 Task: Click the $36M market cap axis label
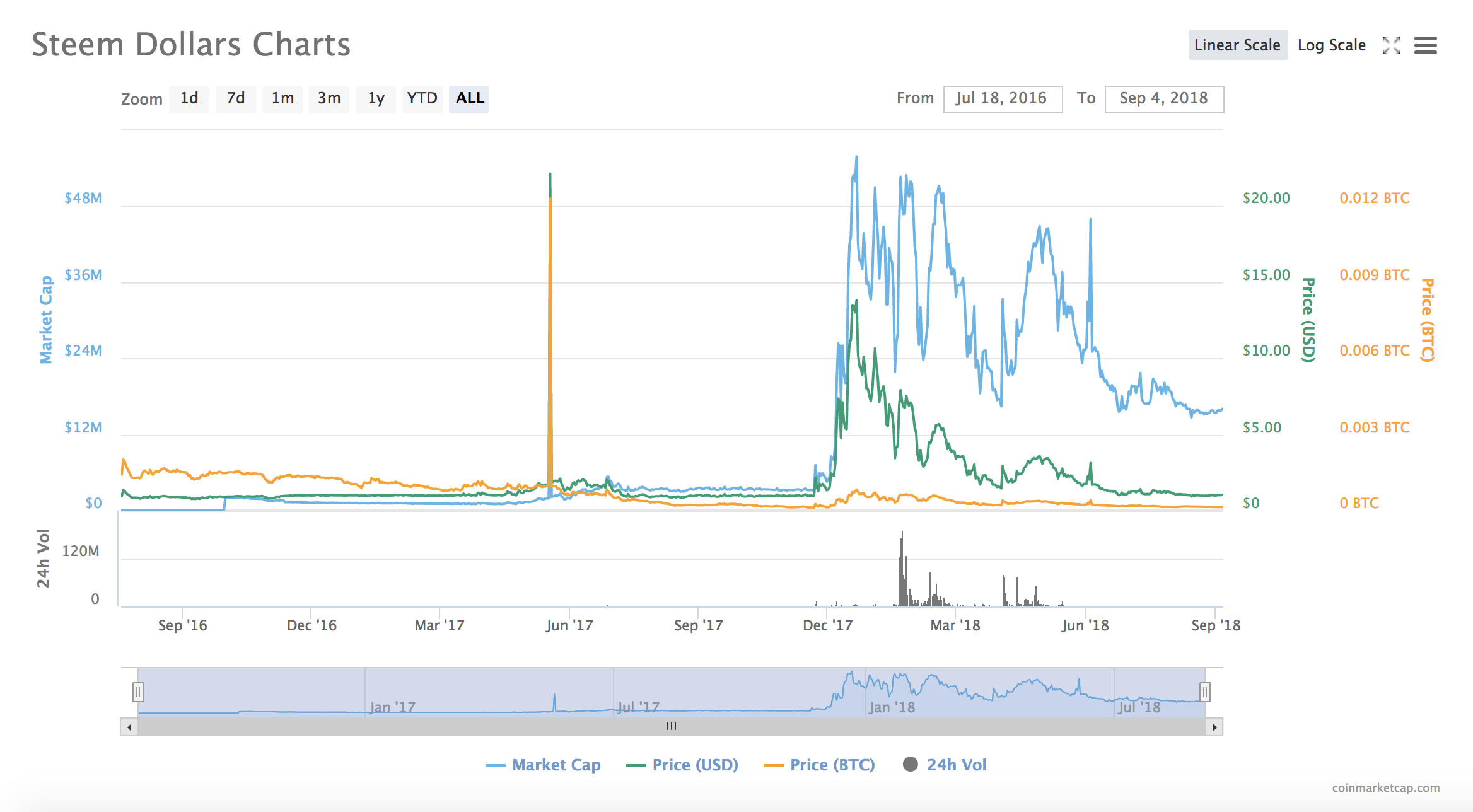pos(83,275)
